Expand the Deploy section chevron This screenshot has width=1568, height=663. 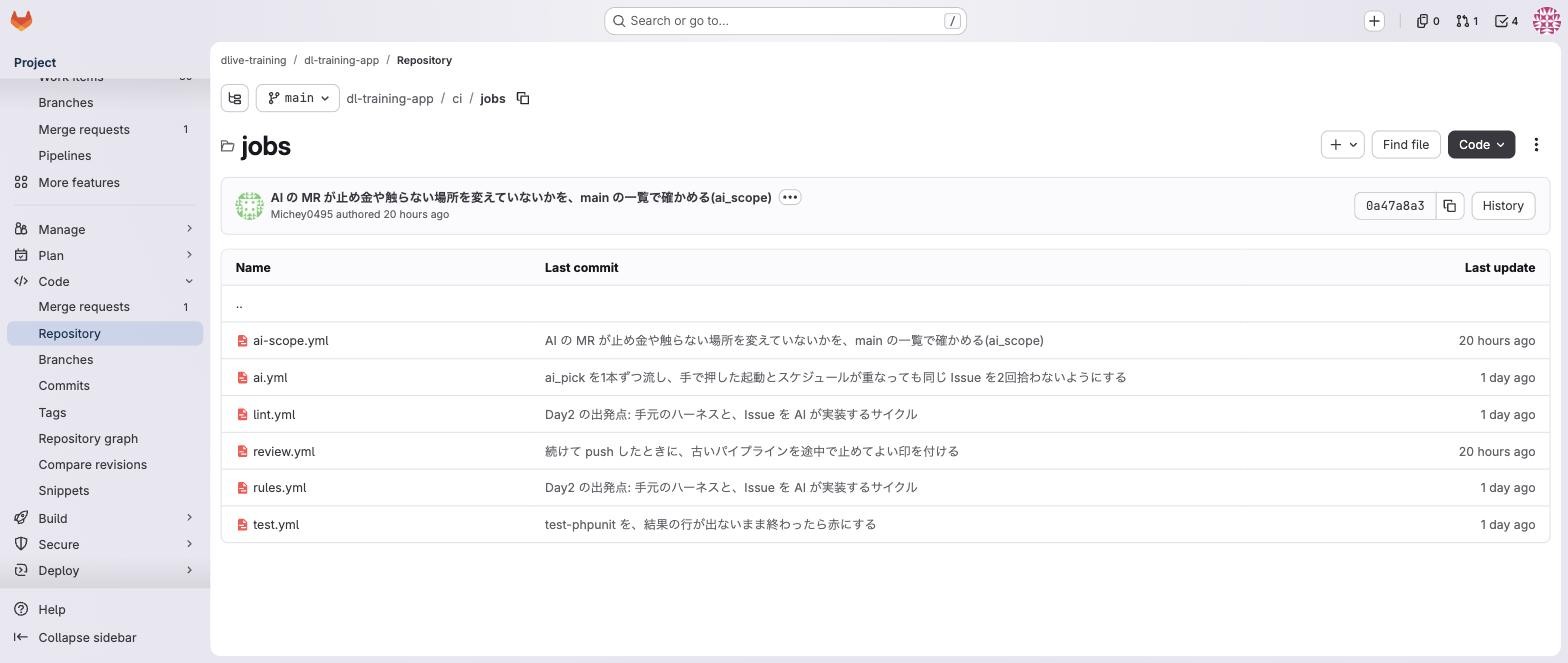coord(189,570)
